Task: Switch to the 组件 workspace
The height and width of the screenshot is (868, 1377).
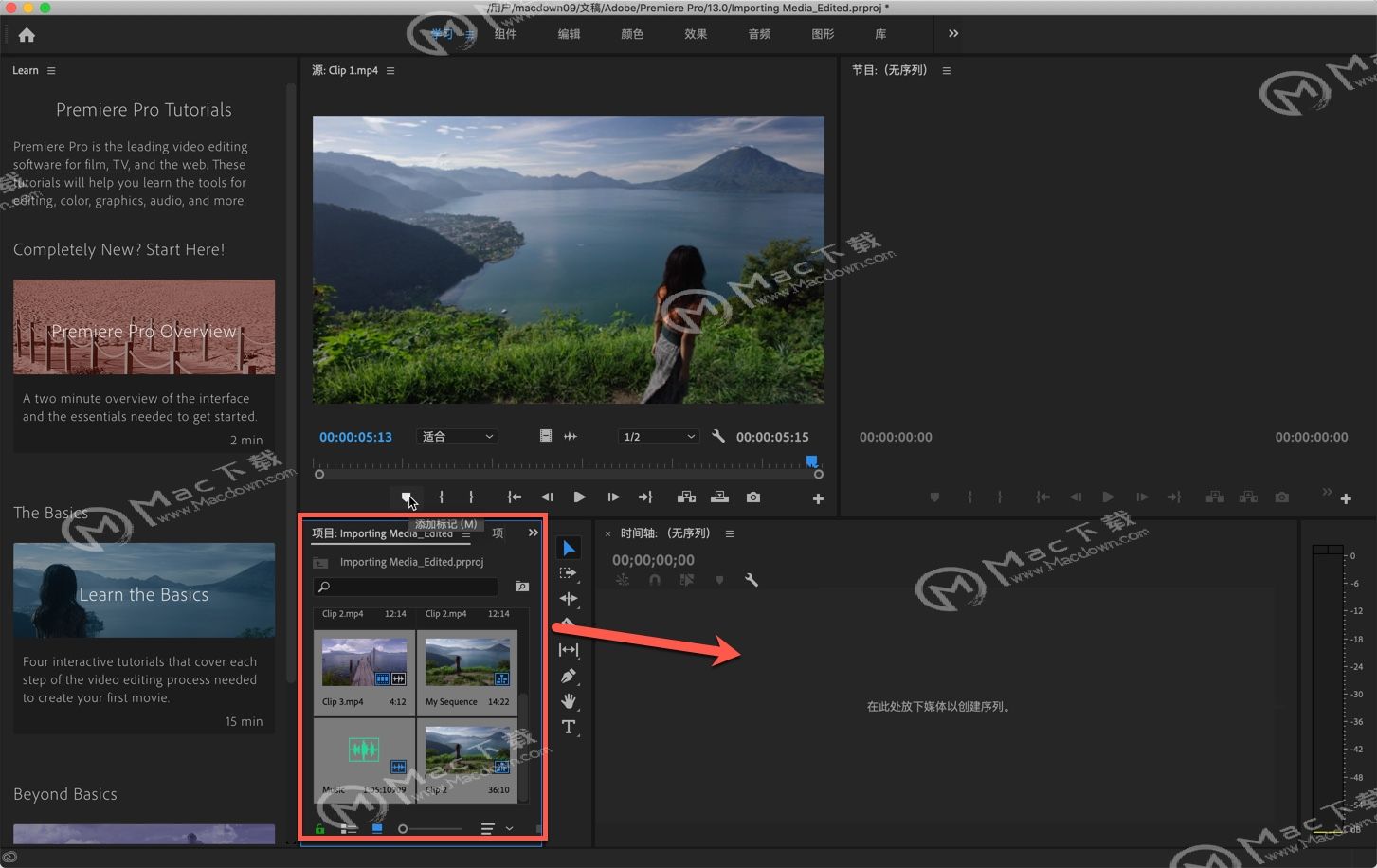Action: click(505, 34)
